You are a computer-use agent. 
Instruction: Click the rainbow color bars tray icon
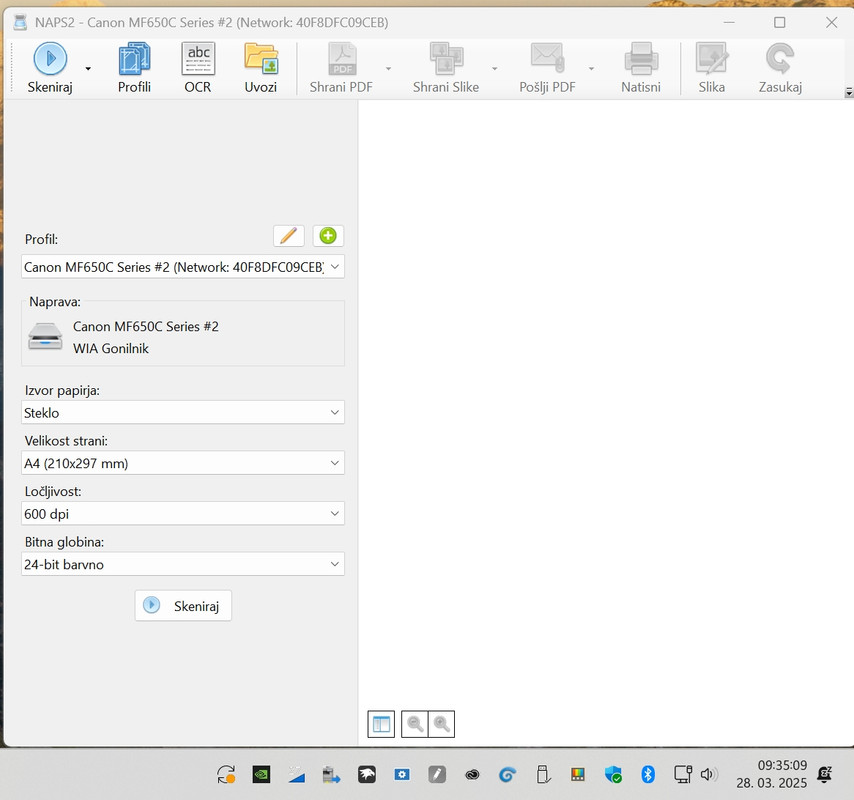tap(578, 774)
